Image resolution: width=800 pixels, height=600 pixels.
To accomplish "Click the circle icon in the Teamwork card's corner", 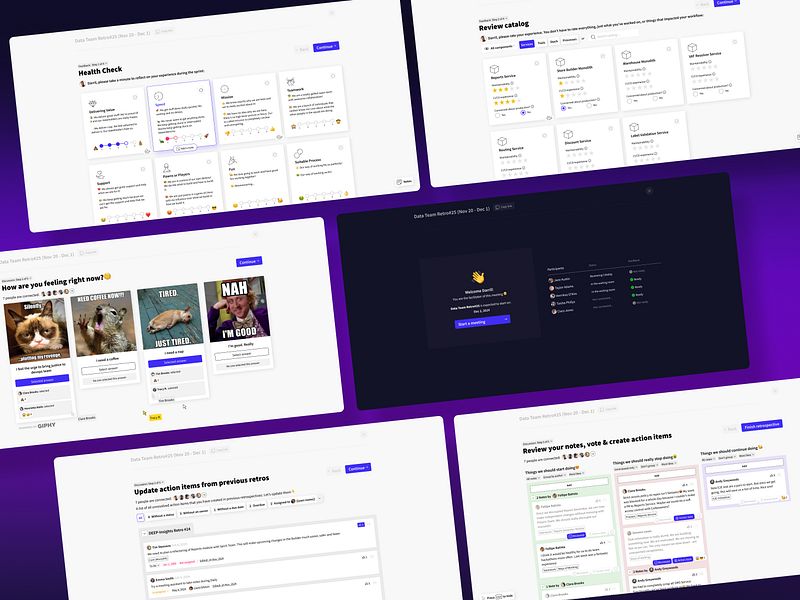I will pos(333,76).
